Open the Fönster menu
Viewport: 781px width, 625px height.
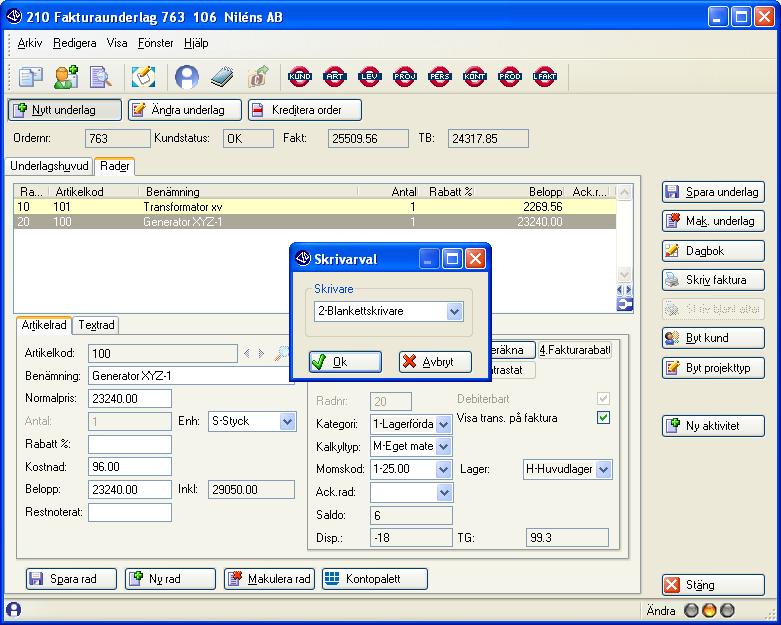coord(155,43)
